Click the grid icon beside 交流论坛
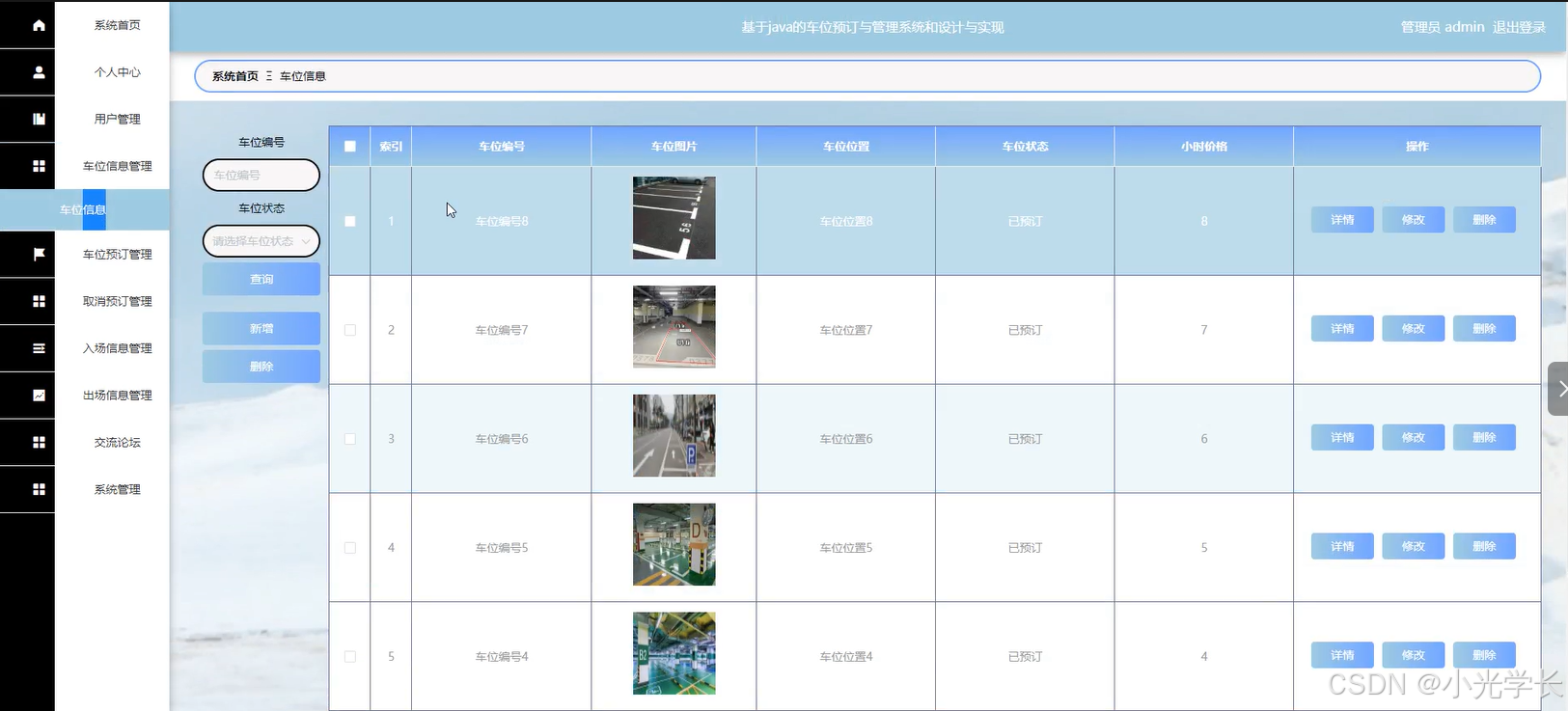This screenshot has width=1568, height=711. click(39, 442)
